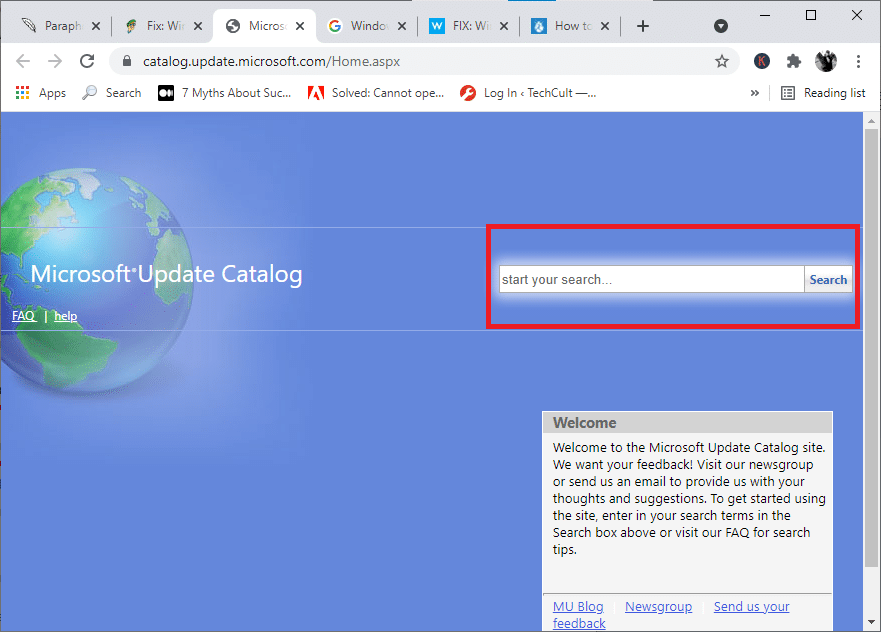Click the user profile avatar icon
Viewport: 881px width, 632px height.
pyautogui.click(x=826, y=61)
